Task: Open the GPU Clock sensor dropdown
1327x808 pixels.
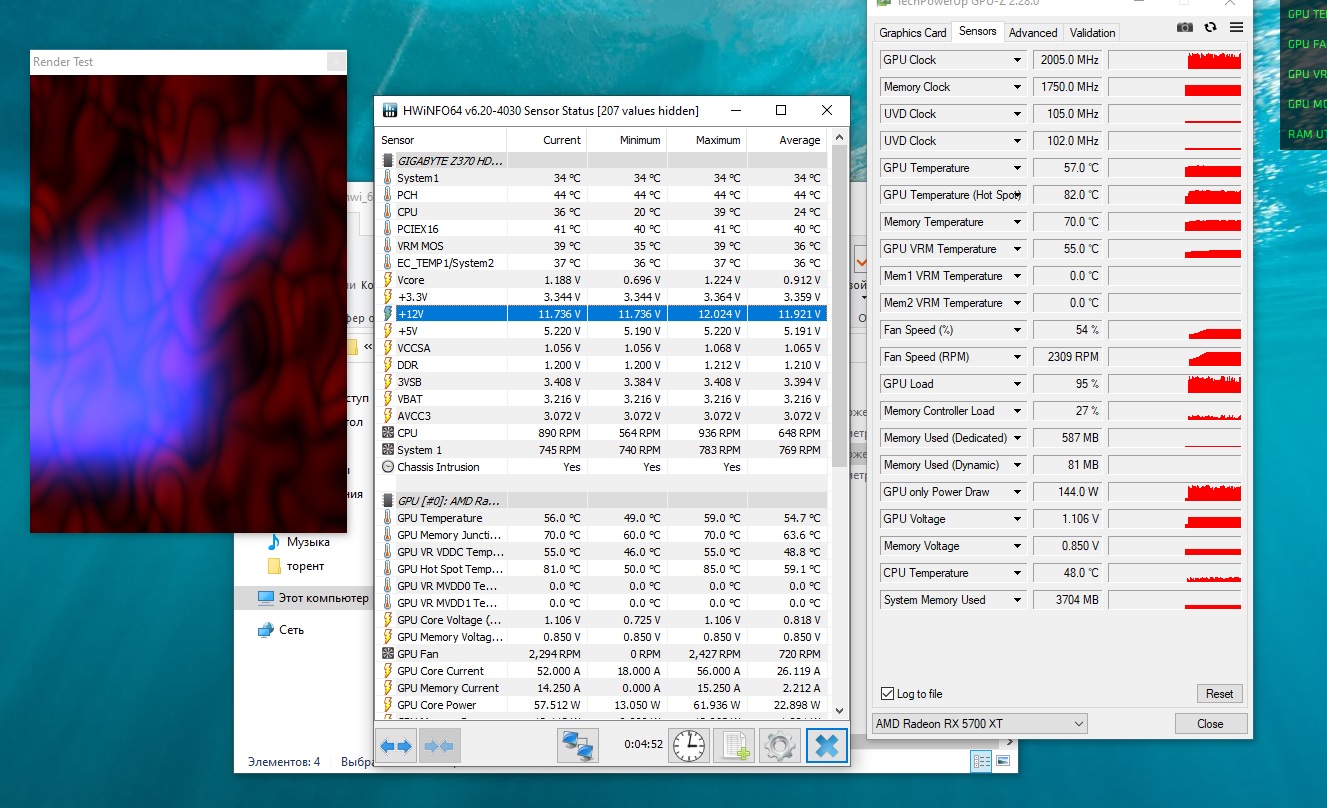Action: pyautogui.click(x=1017, y=60)
